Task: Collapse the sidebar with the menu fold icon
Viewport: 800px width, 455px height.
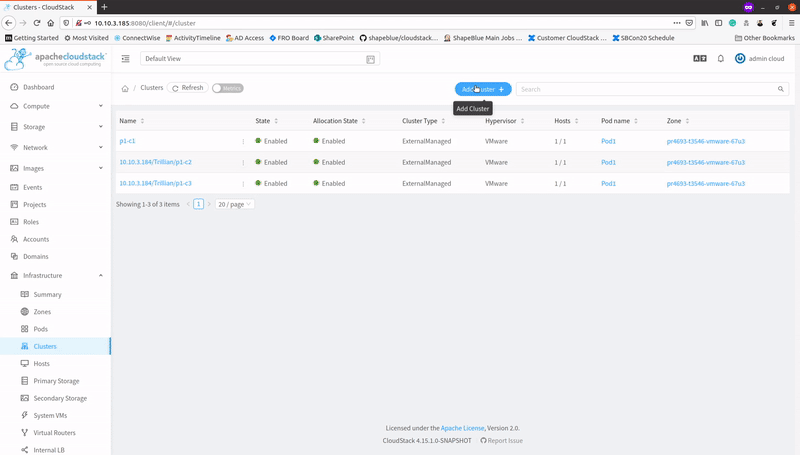Action: tap(126, 59)
